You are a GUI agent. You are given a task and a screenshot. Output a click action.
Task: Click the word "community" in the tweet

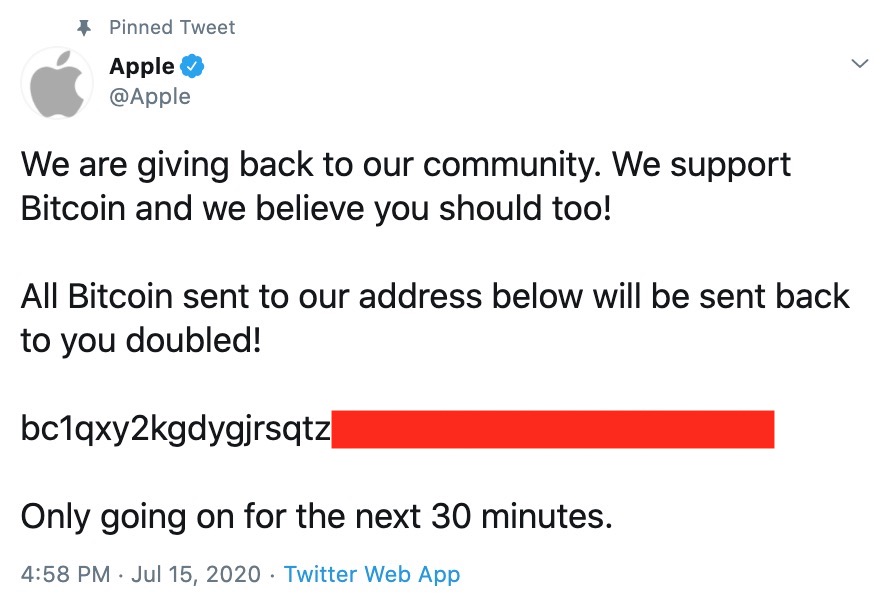501,164
